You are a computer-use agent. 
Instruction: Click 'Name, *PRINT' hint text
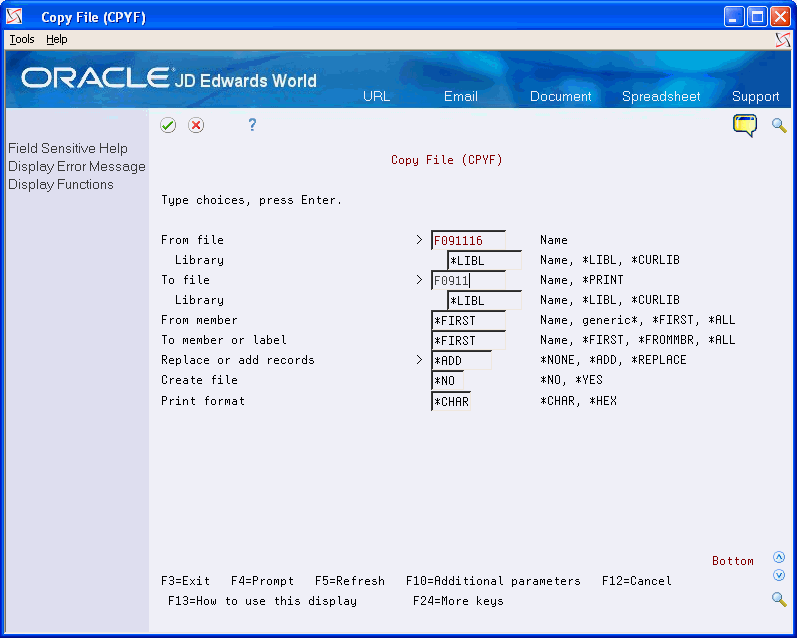(581, 280)
